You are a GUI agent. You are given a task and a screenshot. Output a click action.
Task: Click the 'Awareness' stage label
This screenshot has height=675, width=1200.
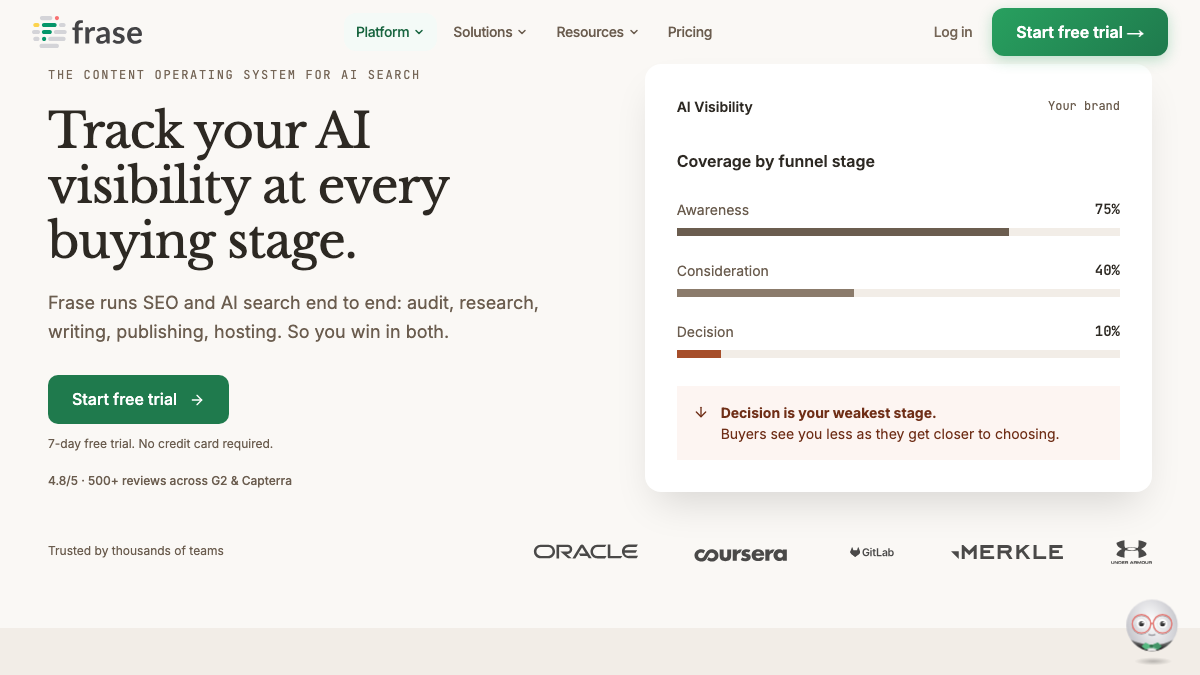pos(713,210)
